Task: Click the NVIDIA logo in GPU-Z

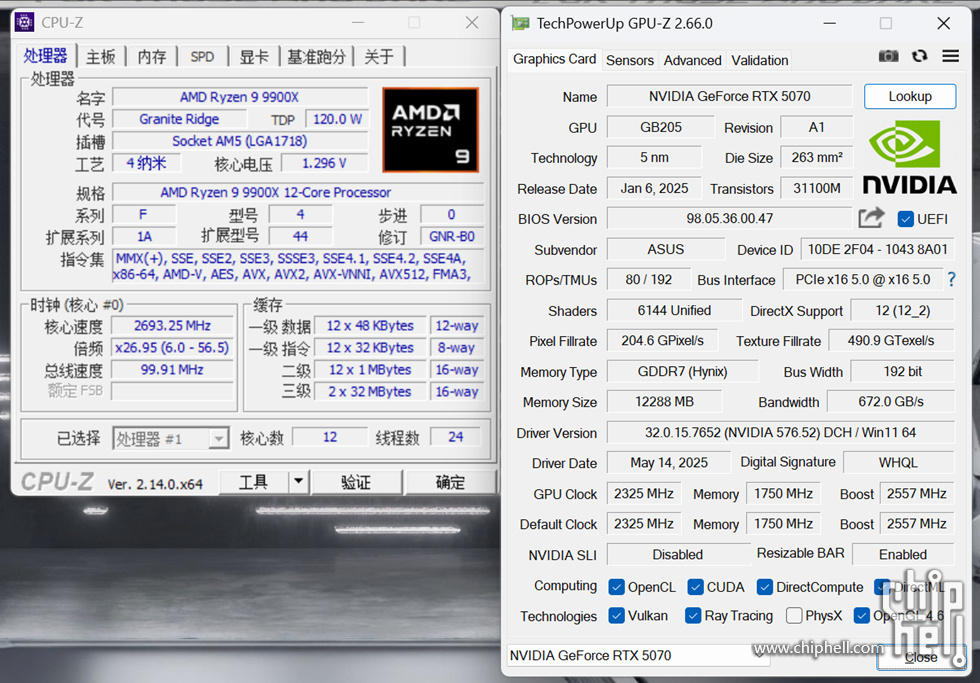Action: (909, 156)
